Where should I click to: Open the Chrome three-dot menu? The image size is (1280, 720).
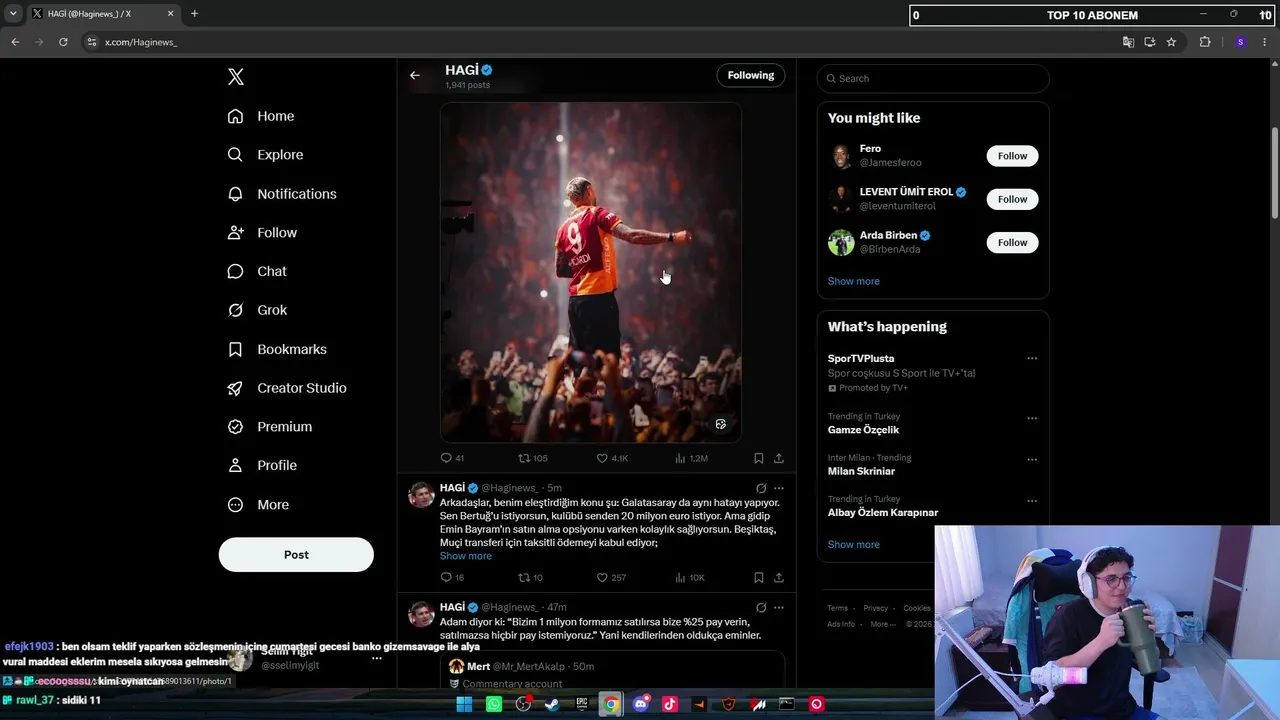click(x=1266, y=42)
